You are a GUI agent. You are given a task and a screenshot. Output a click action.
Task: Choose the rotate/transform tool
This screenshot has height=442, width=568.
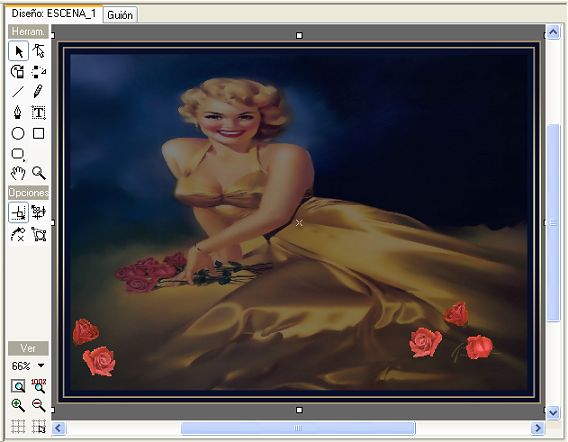[x=18, y=71]
